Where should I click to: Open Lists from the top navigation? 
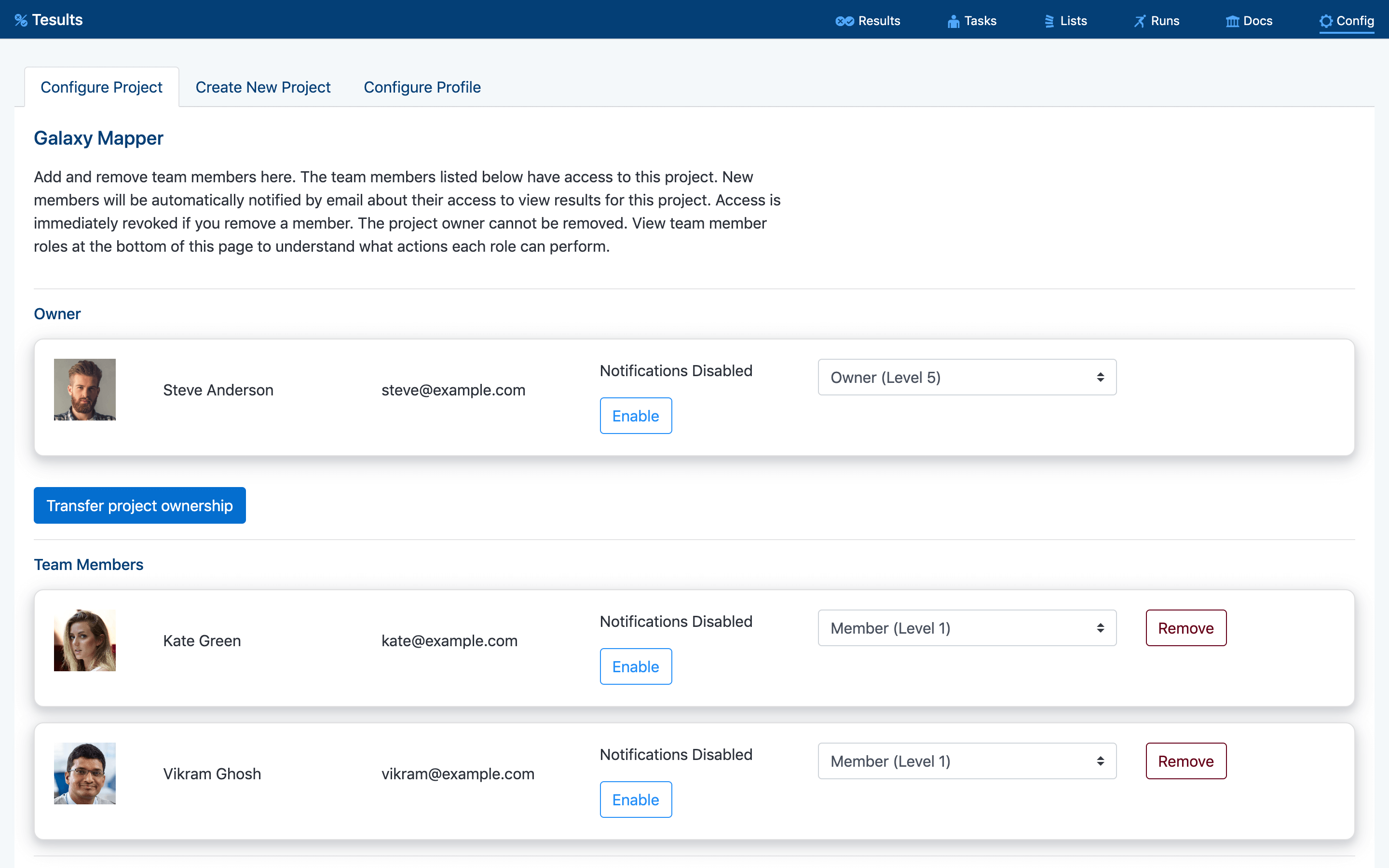[1073, 21]
